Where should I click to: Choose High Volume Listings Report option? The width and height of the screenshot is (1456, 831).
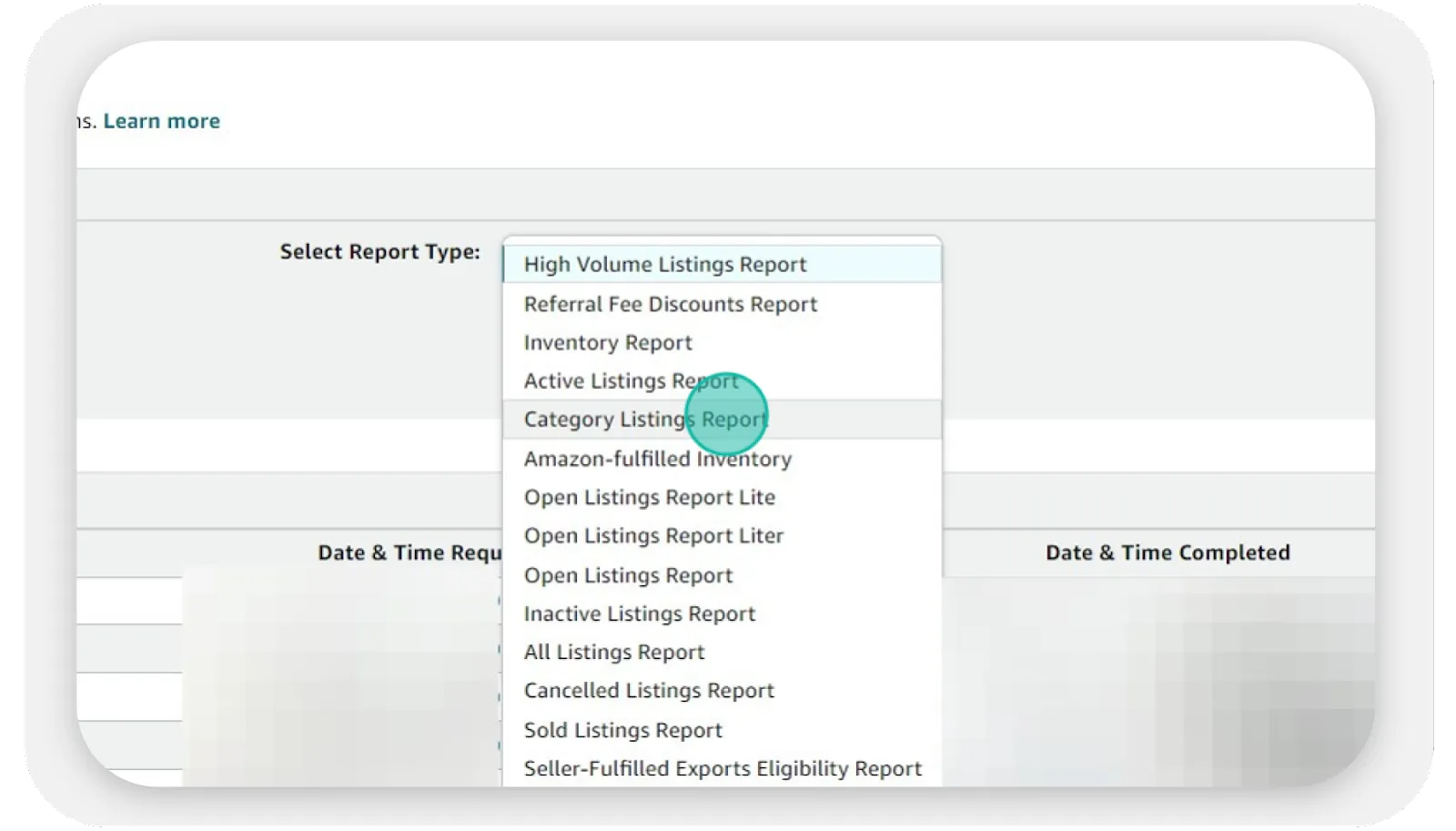click(x=664, y=264)
